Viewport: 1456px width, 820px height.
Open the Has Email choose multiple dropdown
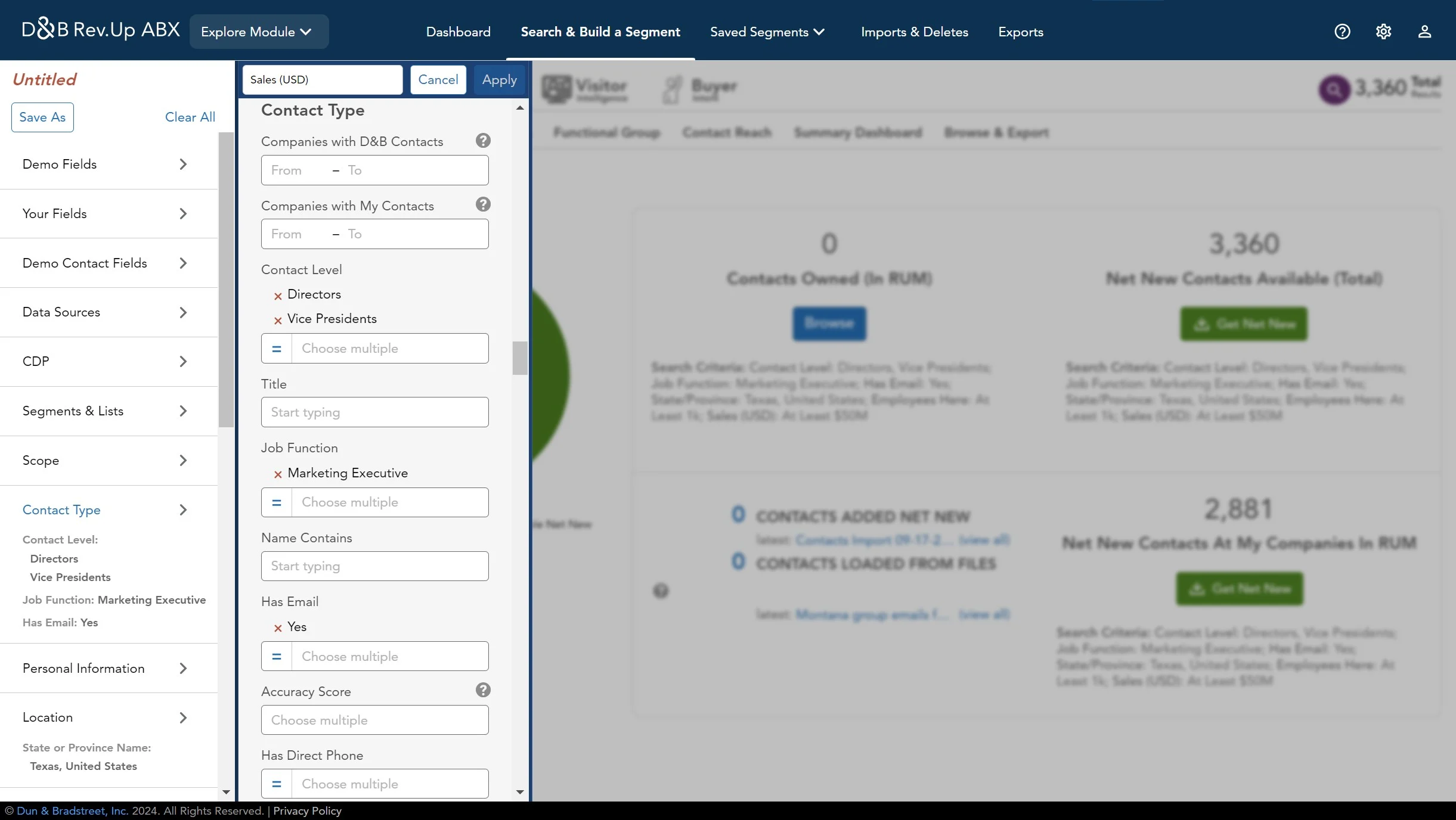[390, 656]
